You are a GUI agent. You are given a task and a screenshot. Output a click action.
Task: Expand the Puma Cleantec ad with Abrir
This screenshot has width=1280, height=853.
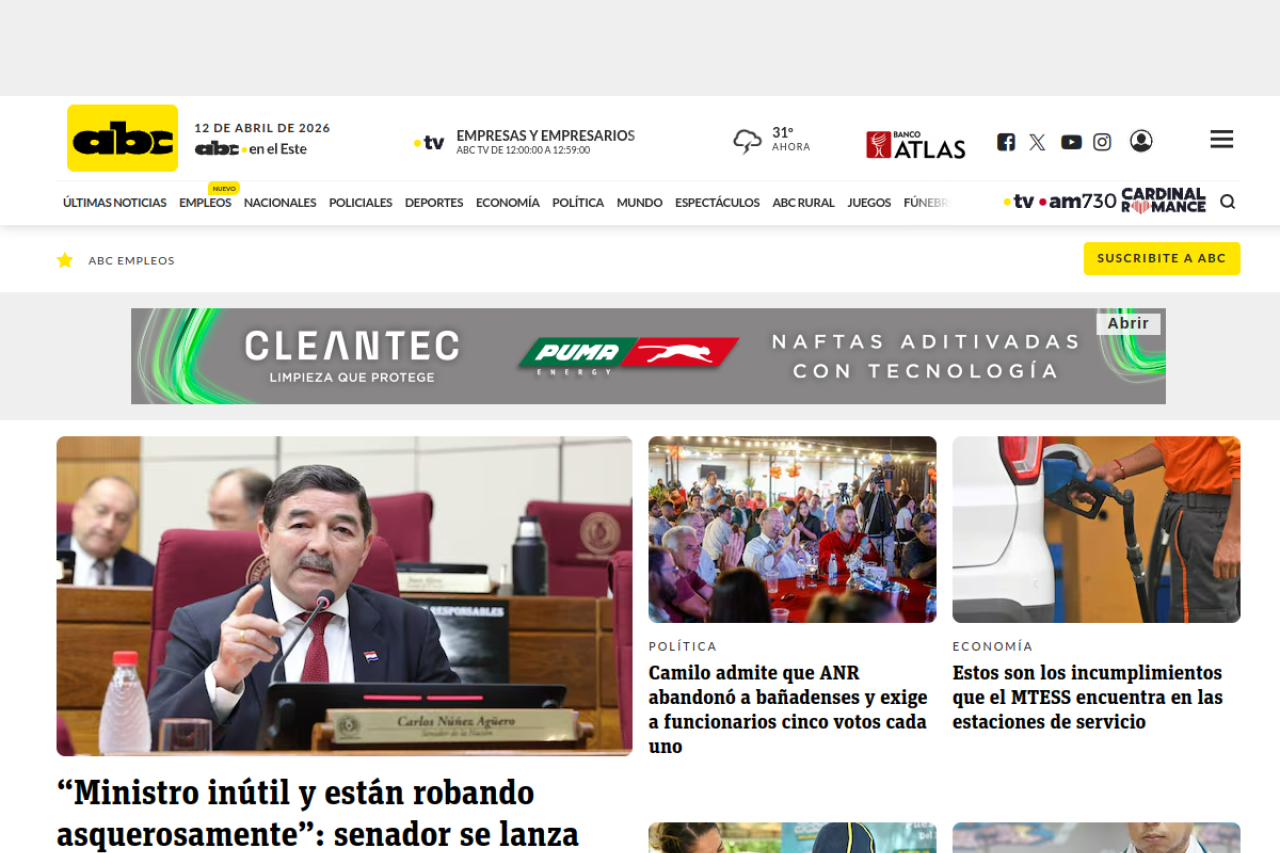[x=1127, y=323]
